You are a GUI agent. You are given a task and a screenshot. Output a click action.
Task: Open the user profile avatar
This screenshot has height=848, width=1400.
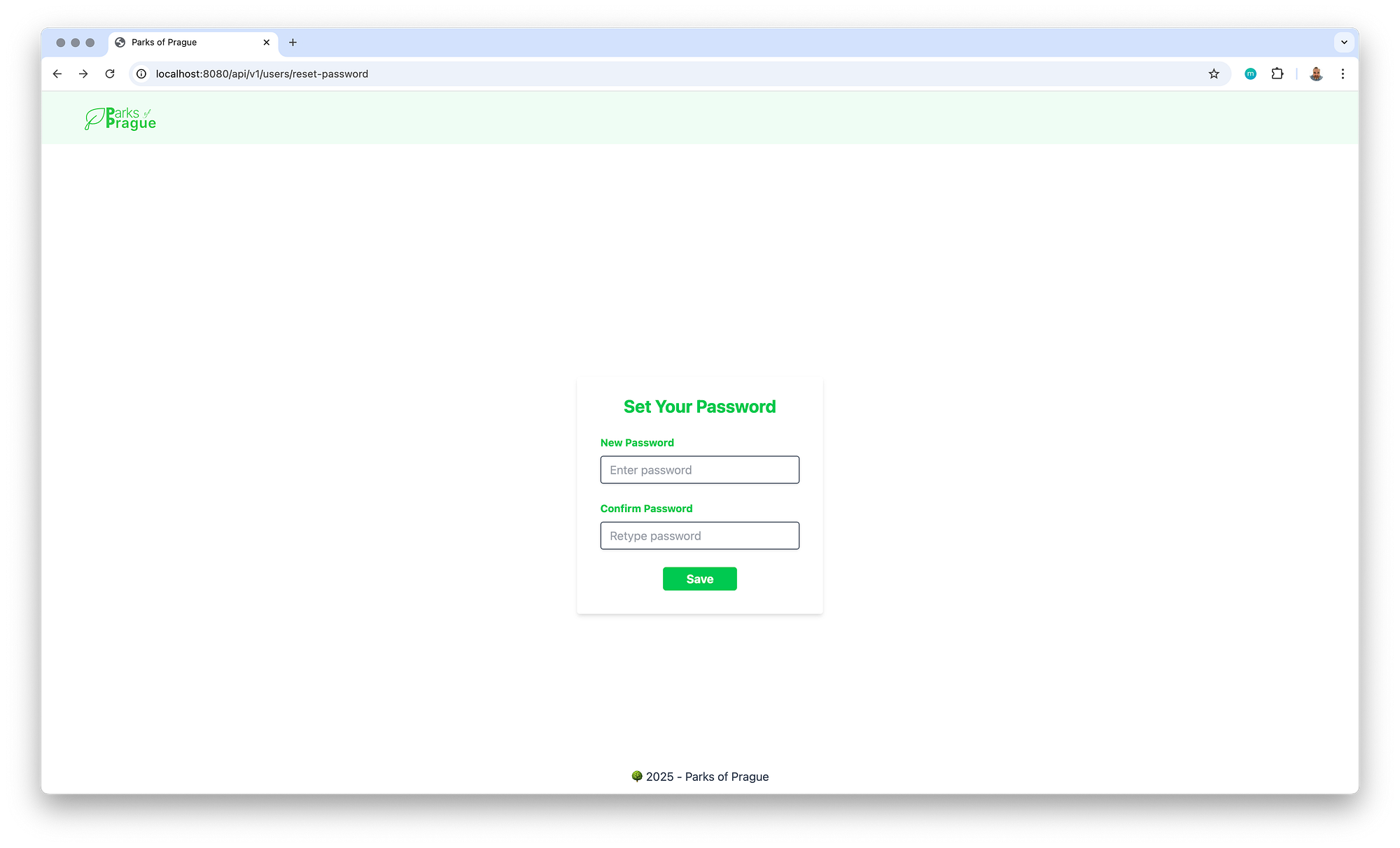click(1317, 73)
